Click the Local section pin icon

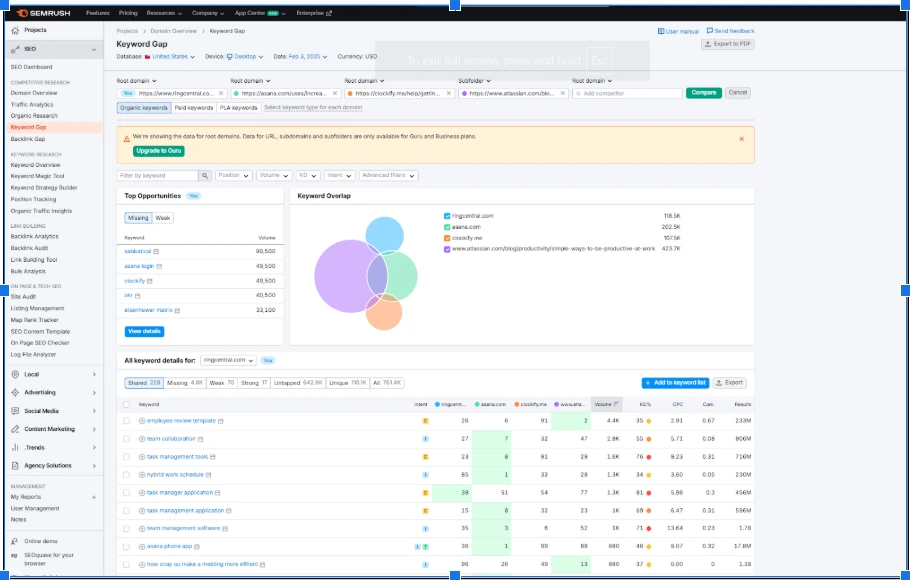point(15,374)
